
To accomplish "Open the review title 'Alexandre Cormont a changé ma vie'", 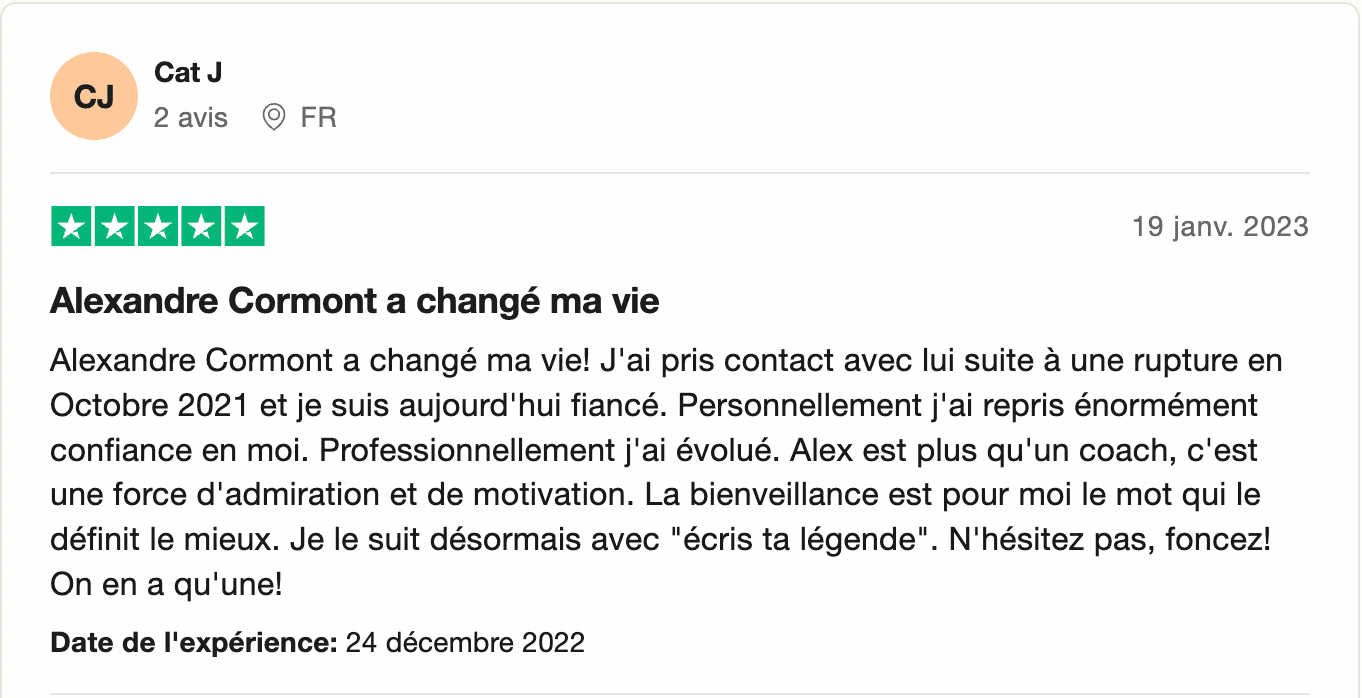I will point(355,301).
